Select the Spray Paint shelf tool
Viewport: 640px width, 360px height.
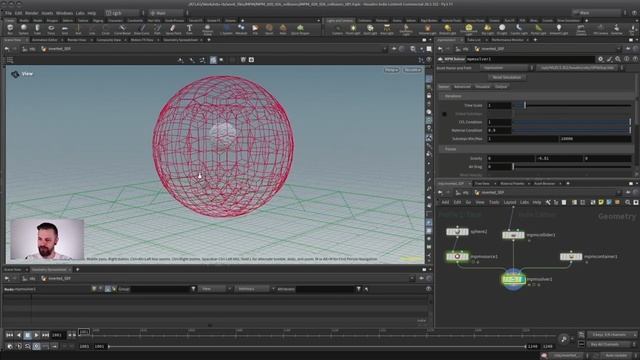pos(173,29)
